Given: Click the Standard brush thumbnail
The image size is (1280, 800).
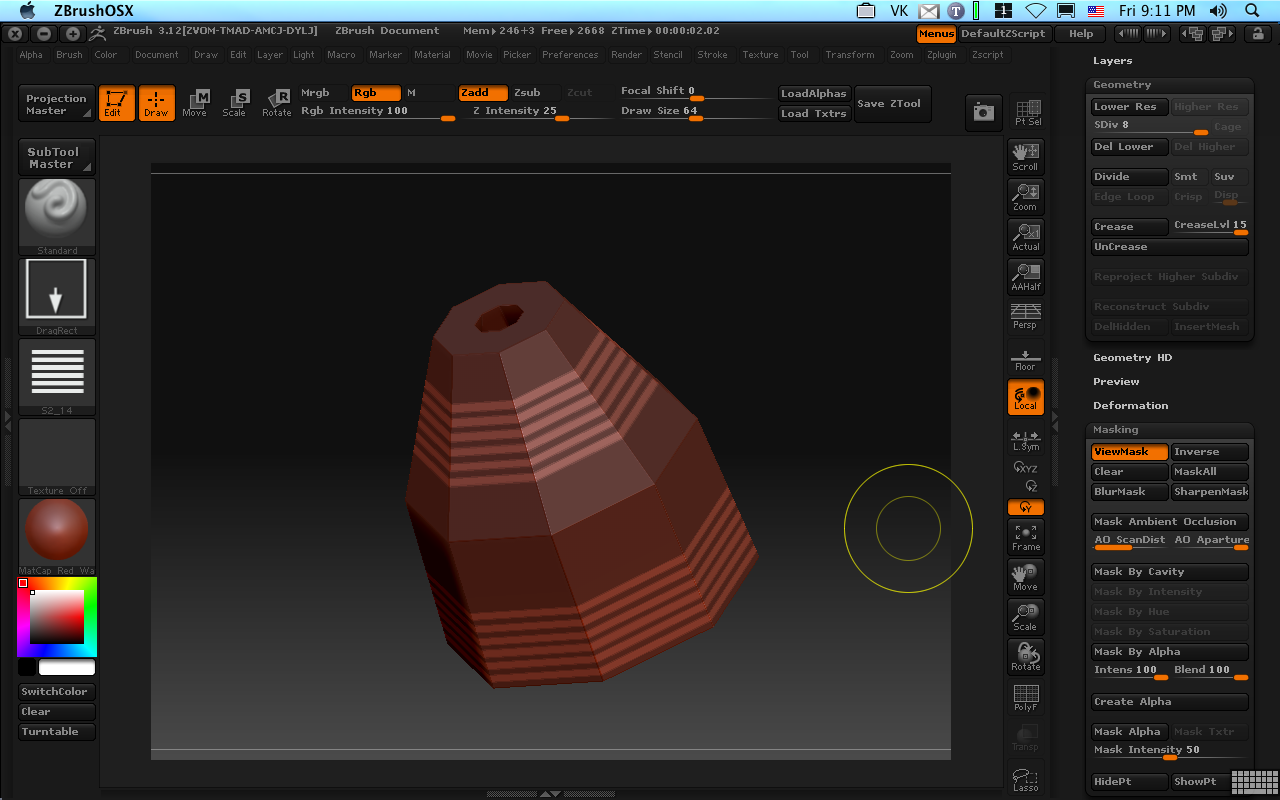Looking at the screenshot, I should pyautogui.click(x=57, y=214).
